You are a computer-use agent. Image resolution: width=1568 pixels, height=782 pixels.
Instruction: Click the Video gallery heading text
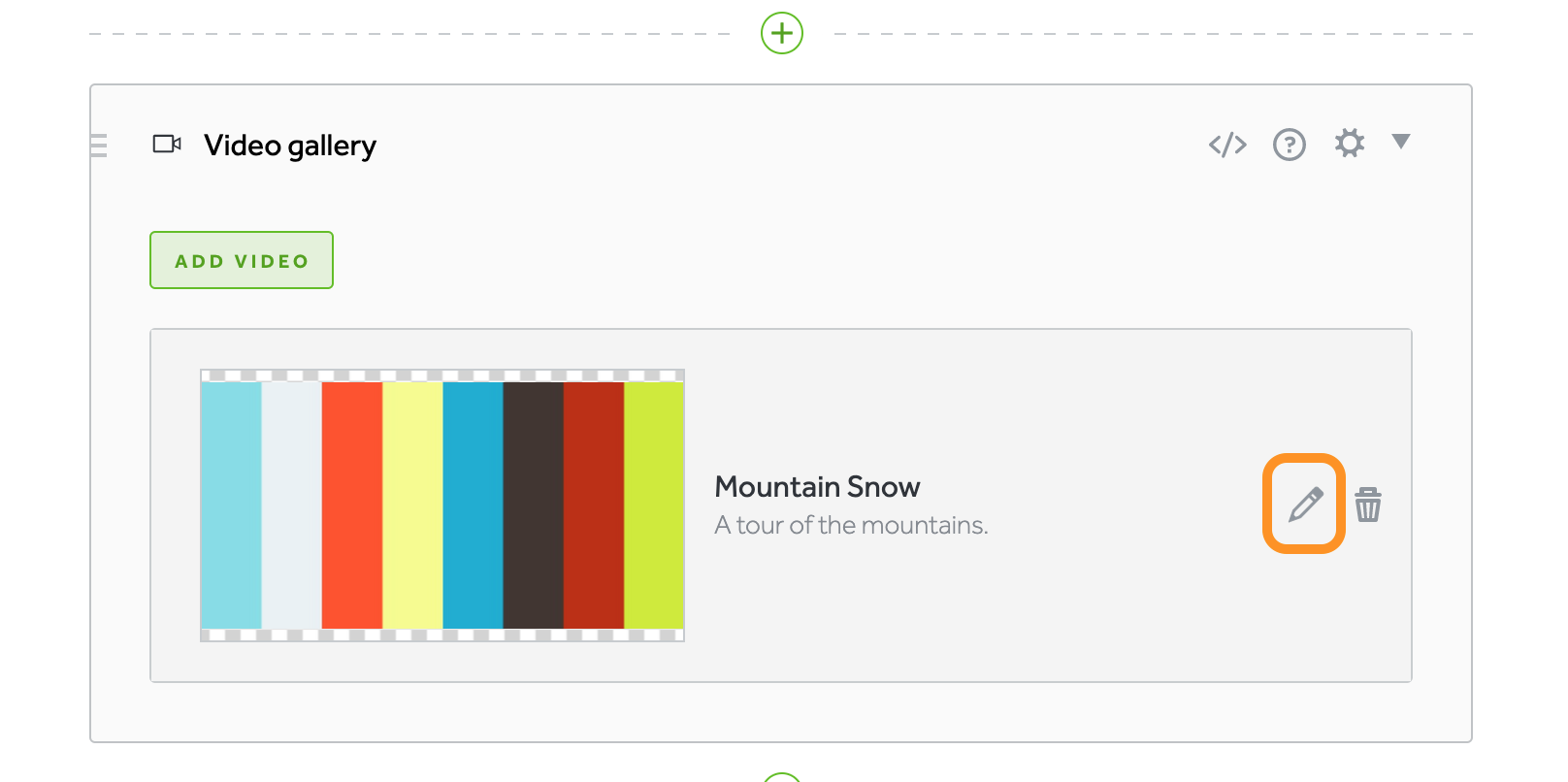290,146
